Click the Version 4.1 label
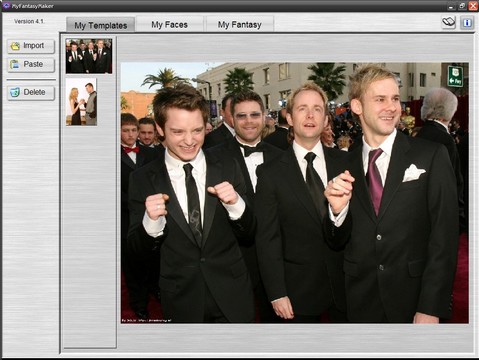 tap(29, 21)
